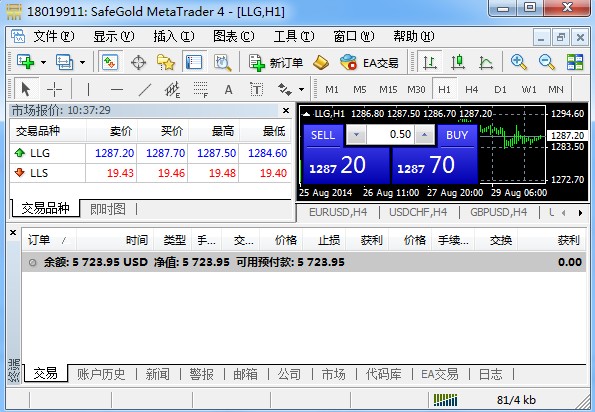Toggle the Terminal window icon
The width and height of the screenshot is (595, 412).
click(x=194, y=62)
